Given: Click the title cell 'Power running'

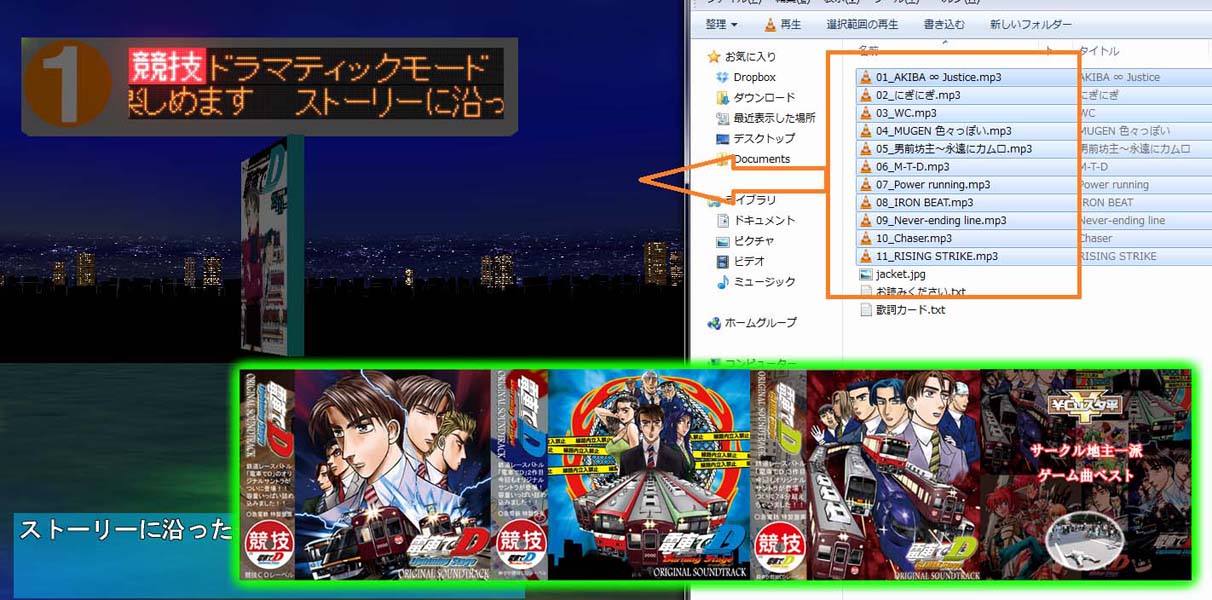Looking at the screenshot, I should [1114, 185].
